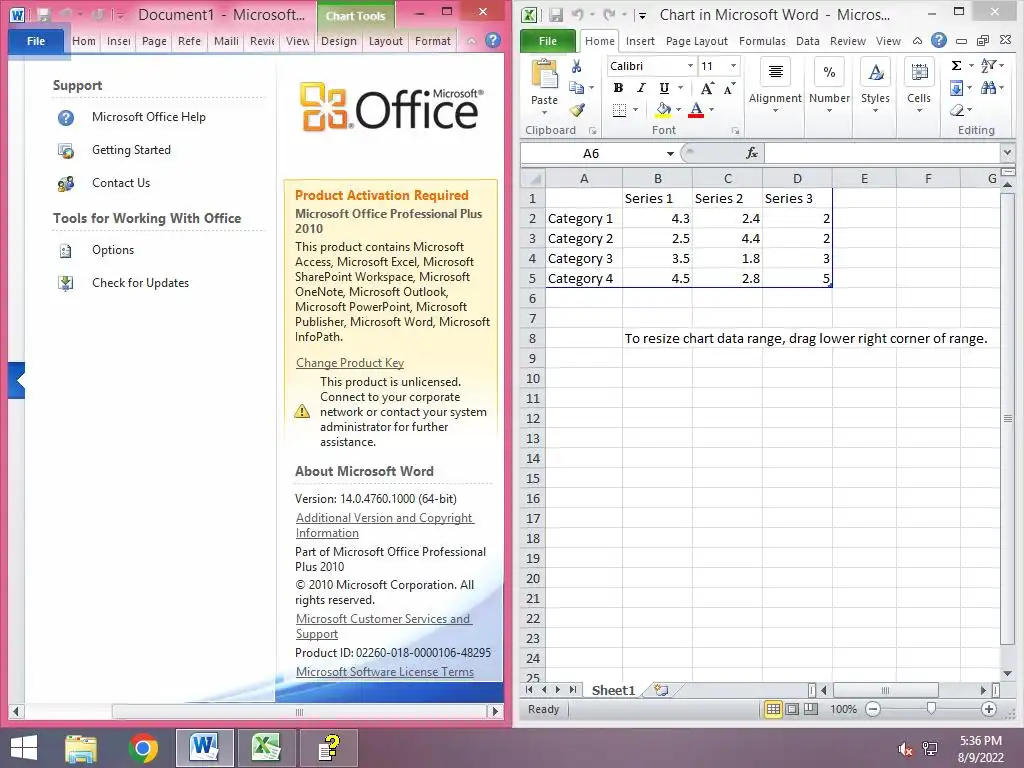Open Chrome from the Windows taskbar
Image resolution: width=1024 pixels, height=768 pixels.
tap(143, 748)
